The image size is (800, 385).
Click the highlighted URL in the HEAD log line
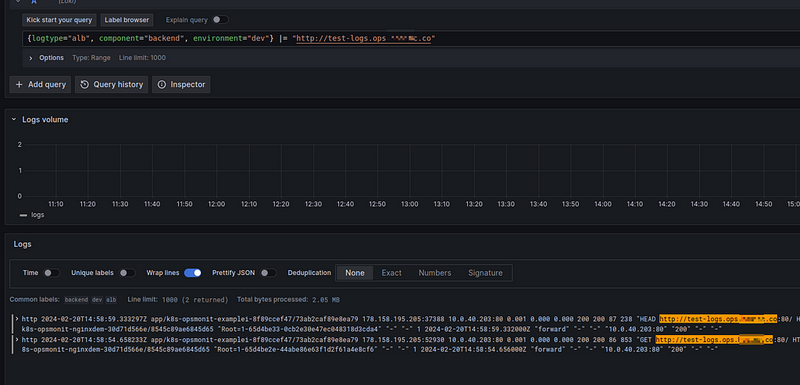(718, 319)
